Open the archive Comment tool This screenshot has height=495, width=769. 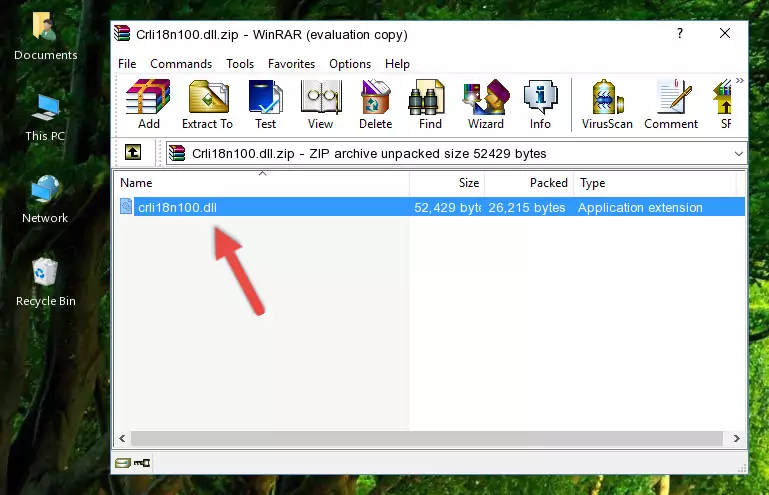pyautogui.click(x=671, y=104)
